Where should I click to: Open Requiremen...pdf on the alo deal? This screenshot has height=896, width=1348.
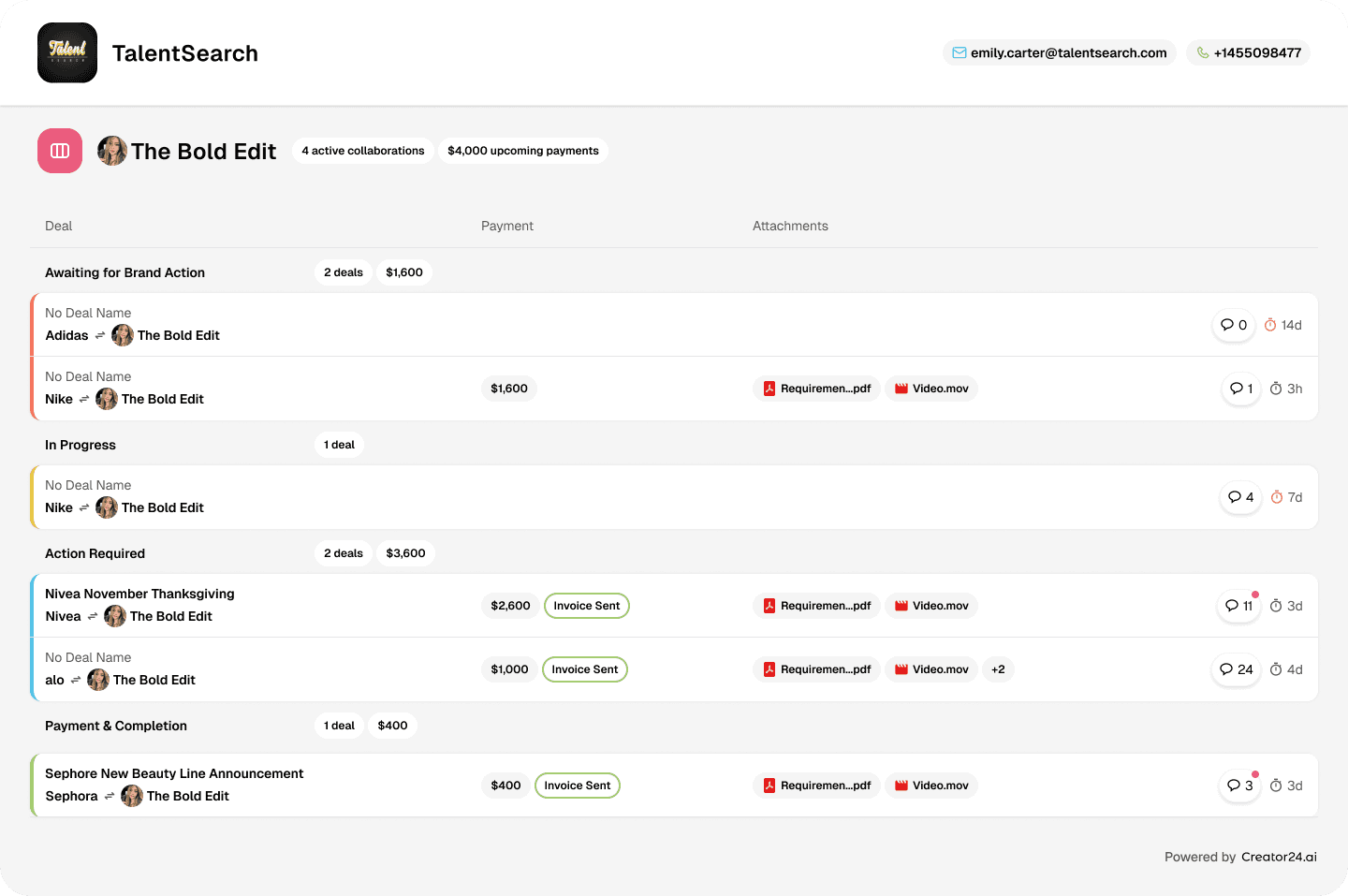[816, 669]
